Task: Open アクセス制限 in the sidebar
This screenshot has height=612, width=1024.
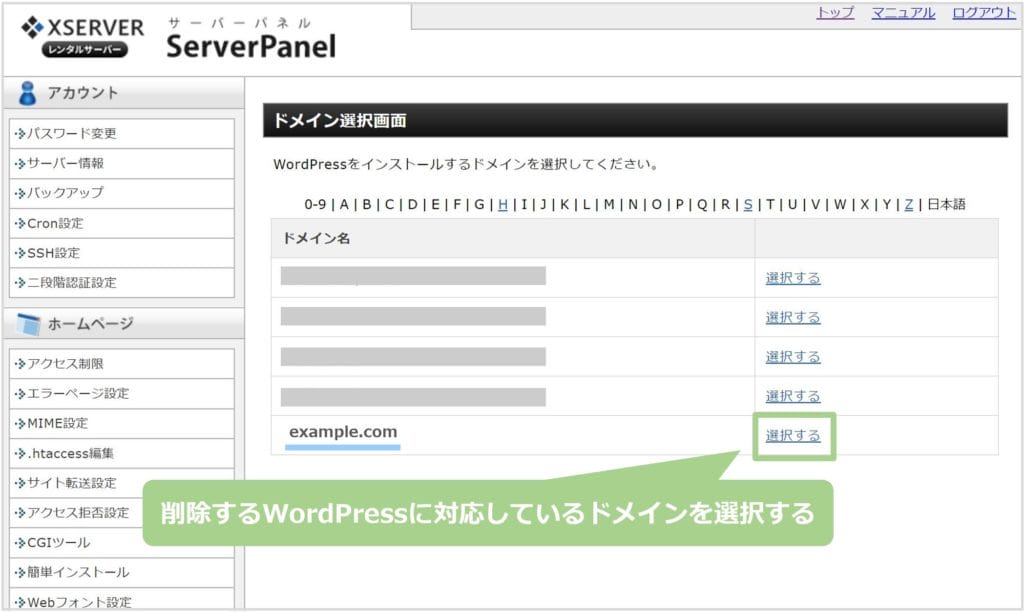Action: click(x=122, y=364)
